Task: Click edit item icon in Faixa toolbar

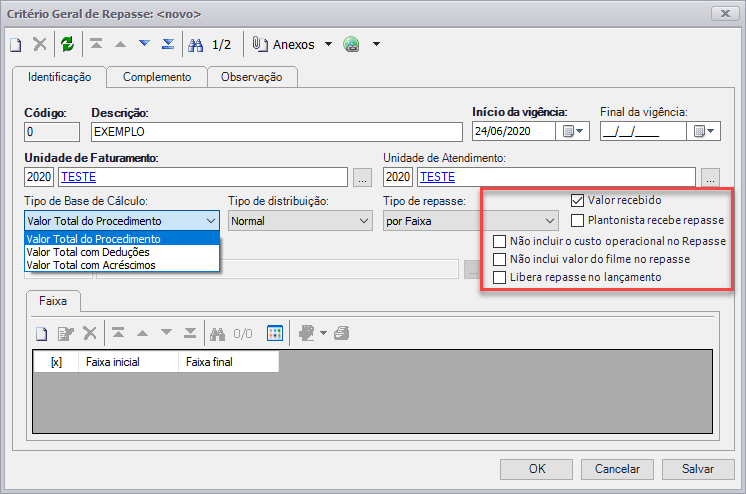Action: 66,334
